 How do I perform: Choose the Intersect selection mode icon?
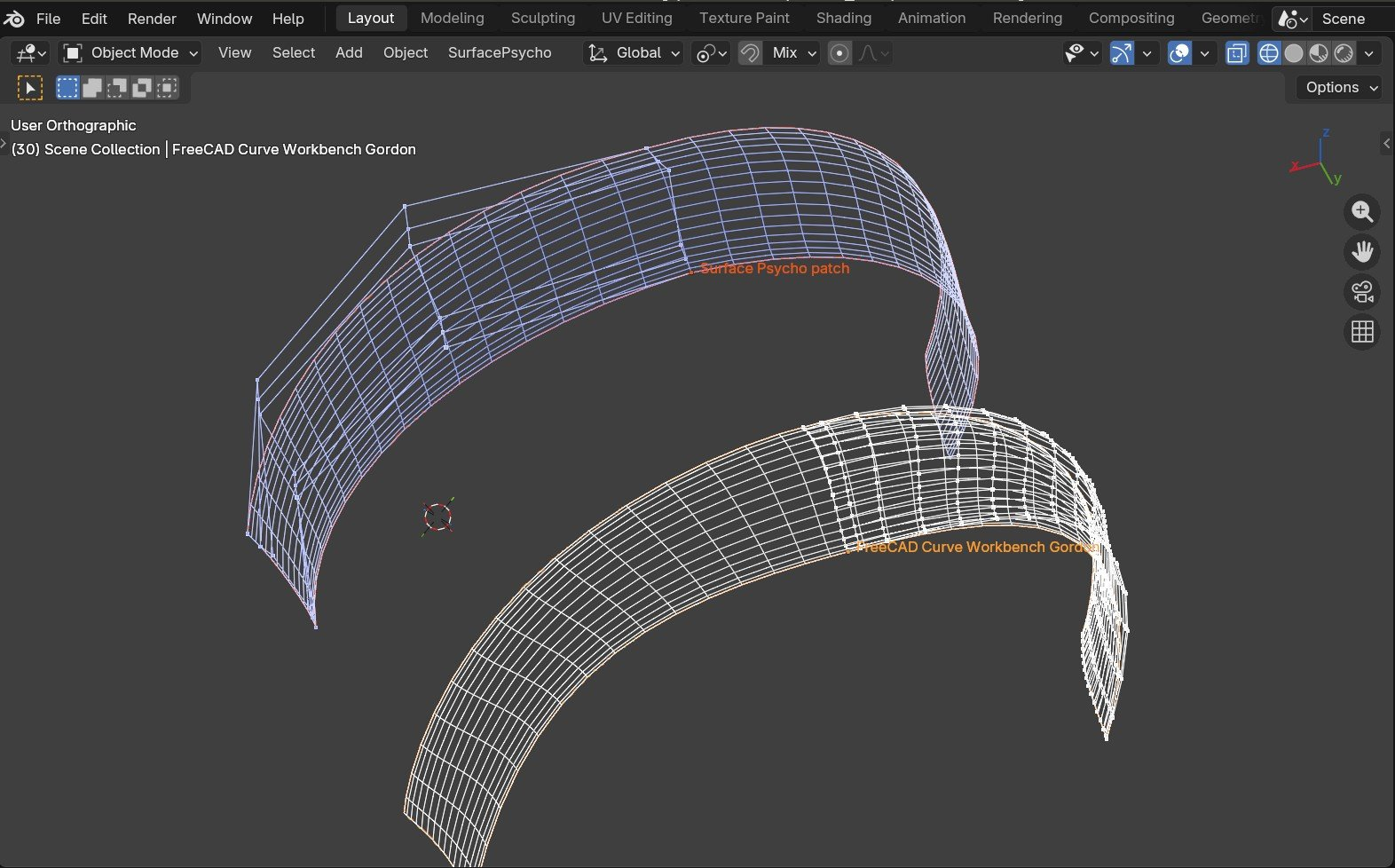tap(167, 87)
